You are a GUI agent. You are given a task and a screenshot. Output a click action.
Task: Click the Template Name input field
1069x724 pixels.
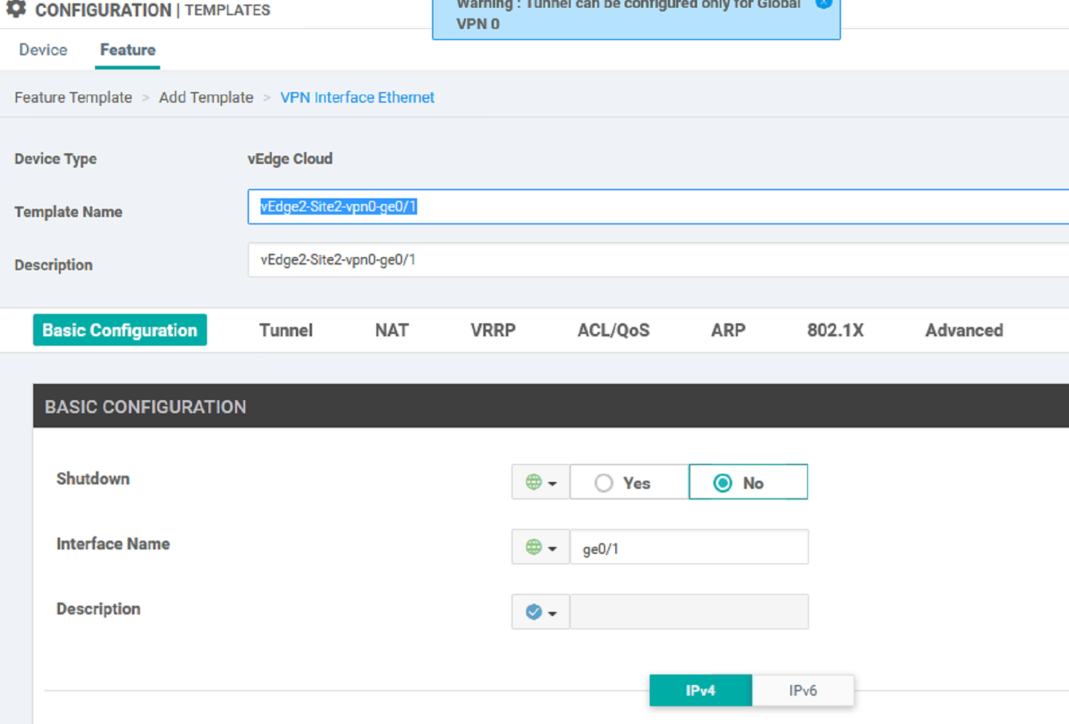(x=658, y=207)
